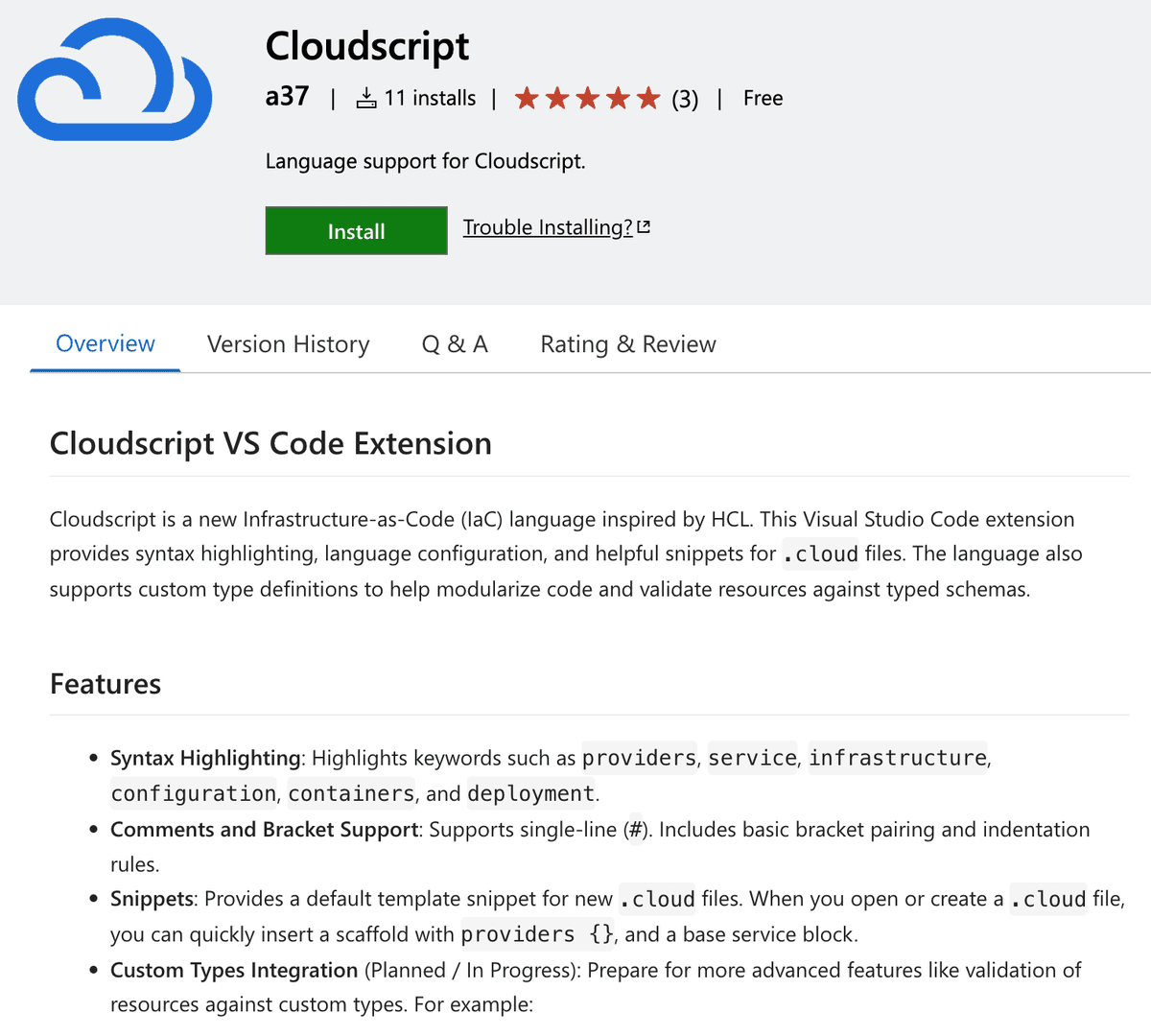Open publisher a37 link
The width and height of the screenshot is (1151, 1036).
[x=288, y=97]
